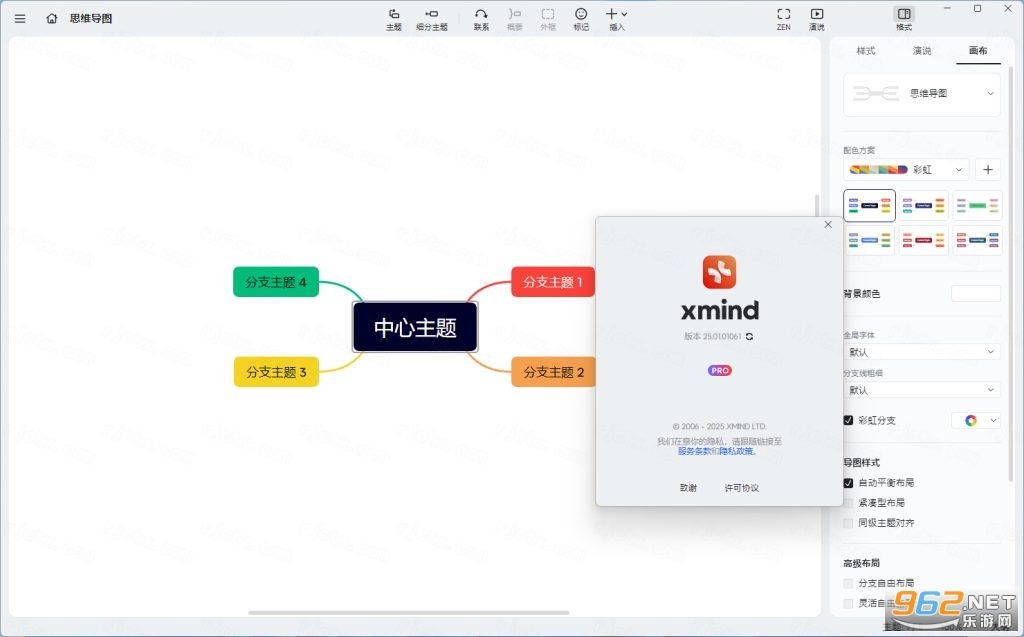Enter ZEN mode
Screen dimensions: 1024x637
(x=784, y=20)
